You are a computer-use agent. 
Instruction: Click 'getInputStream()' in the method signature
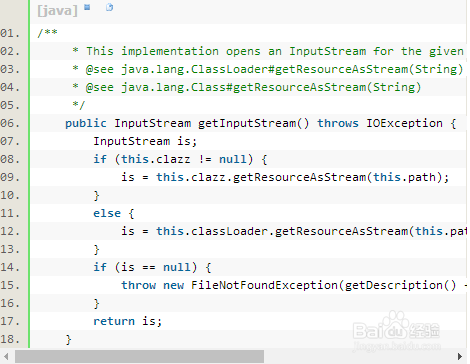click(254, 123)
